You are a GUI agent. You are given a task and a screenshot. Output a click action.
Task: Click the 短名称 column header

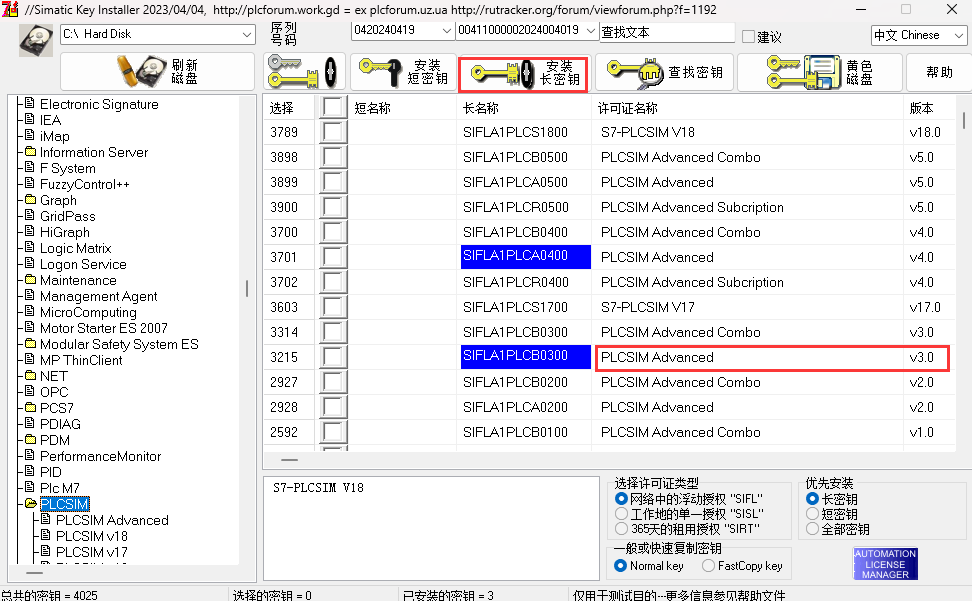point(373,108)
